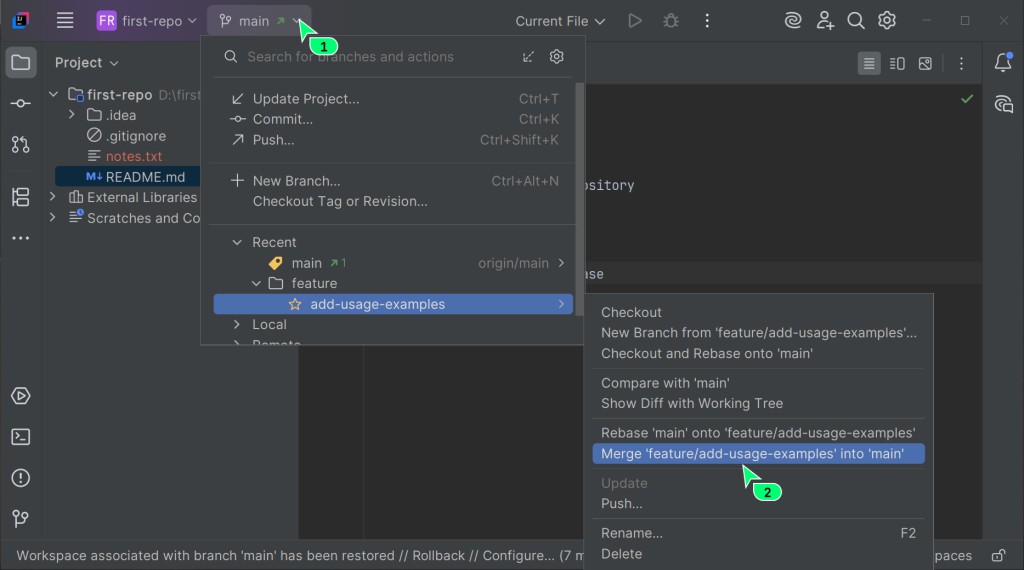Choose Rename... in the branch submenu
The height and width of the screenshot is (570, 1024).
tap(758, 533)
